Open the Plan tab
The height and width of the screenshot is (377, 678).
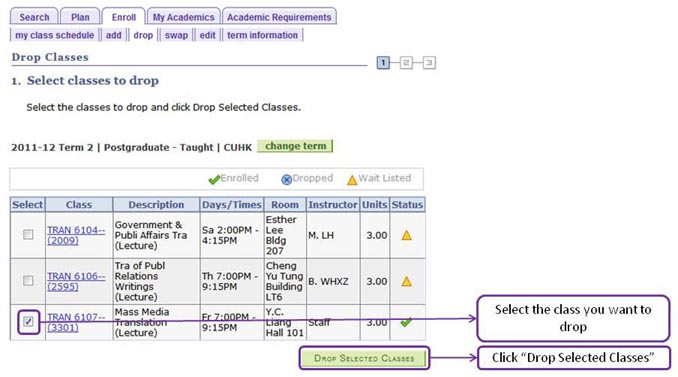(x=80, y=17)
